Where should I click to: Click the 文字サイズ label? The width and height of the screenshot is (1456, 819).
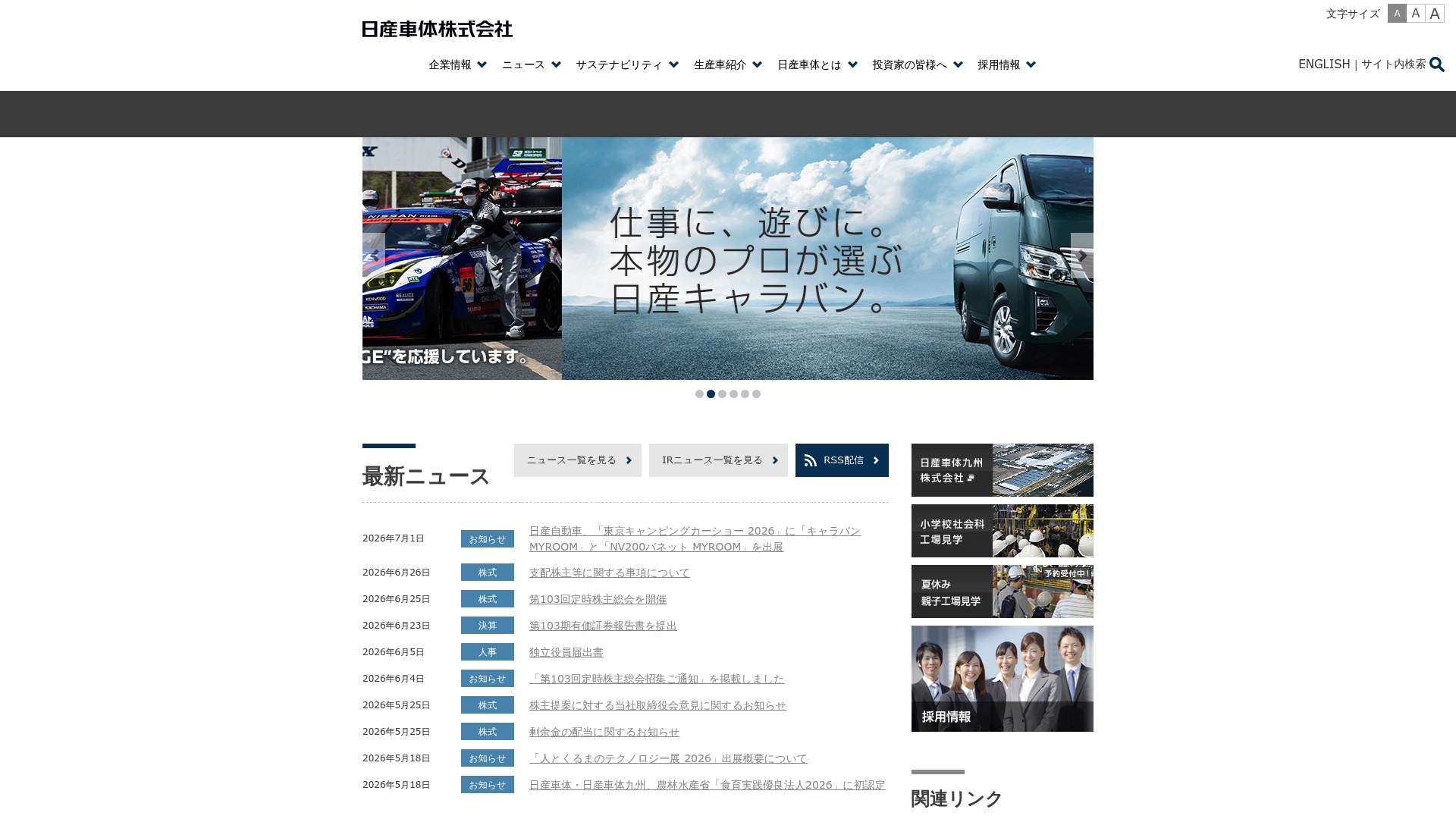pyautogui.click(x=1353, y=14)
